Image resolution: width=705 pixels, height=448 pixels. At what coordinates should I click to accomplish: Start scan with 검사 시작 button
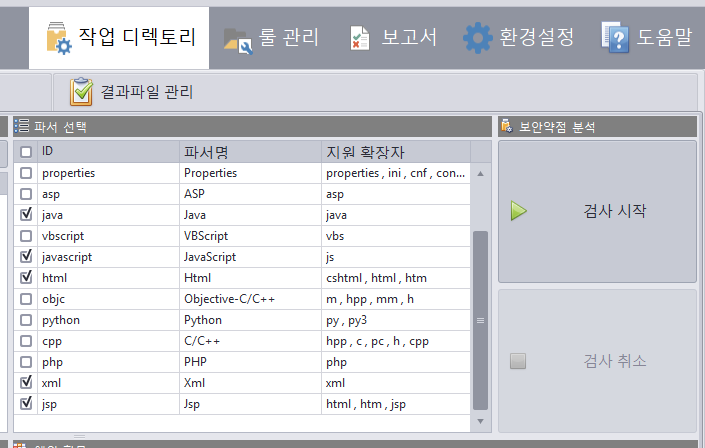tap(598, 211)
